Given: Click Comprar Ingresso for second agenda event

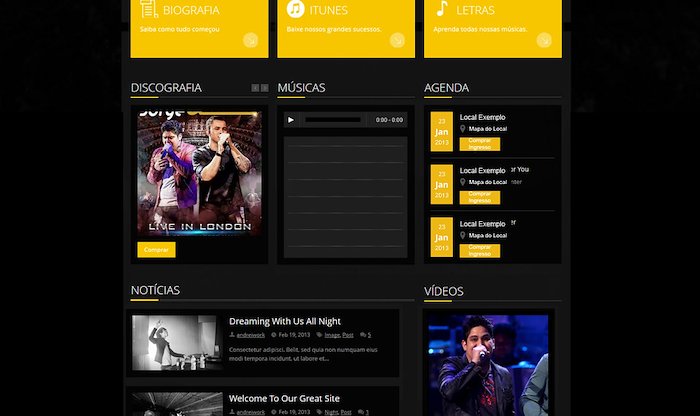Looking at the screenshot, I should coord(480,197).
